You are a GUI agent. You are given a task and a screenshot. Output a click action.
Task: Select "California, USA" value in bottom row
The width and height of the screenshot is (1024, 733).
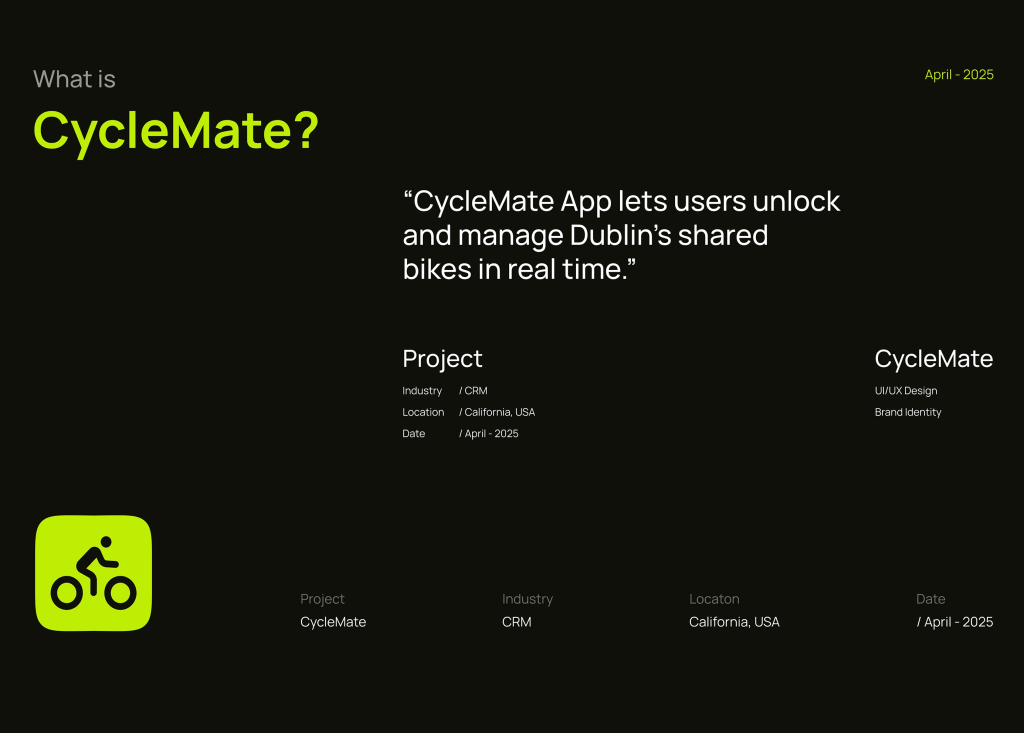point(734,622)
